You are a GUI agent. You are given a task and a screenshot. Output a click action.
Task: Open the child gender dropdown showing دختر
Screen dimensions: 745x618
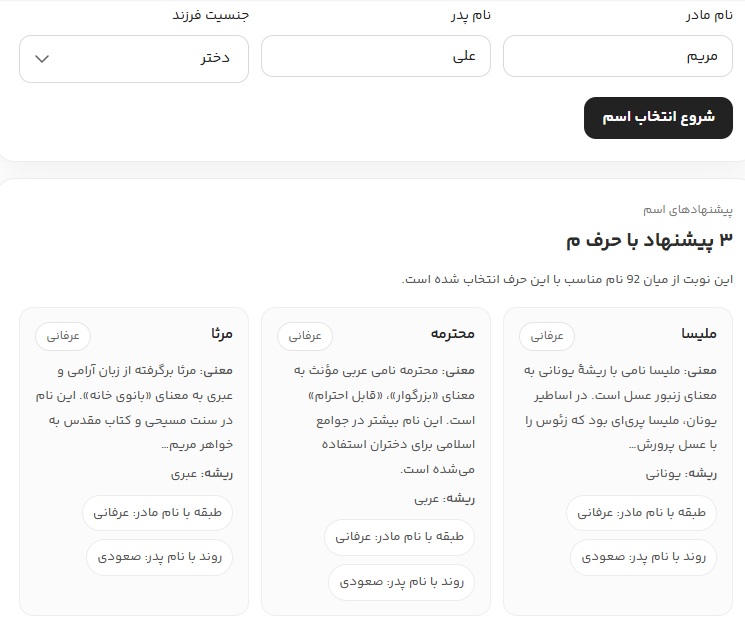pos(134,59)
